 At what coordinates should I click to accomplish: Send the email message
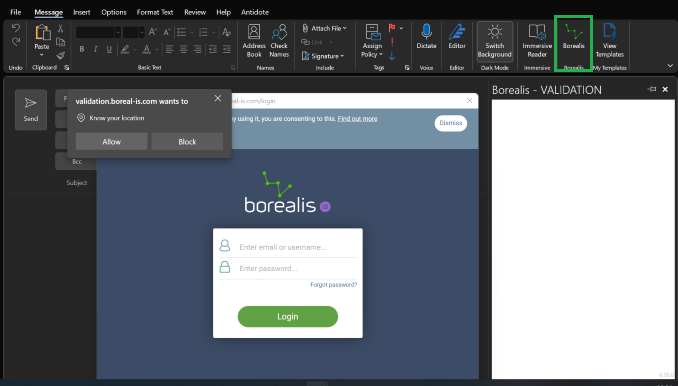[31, 109]
